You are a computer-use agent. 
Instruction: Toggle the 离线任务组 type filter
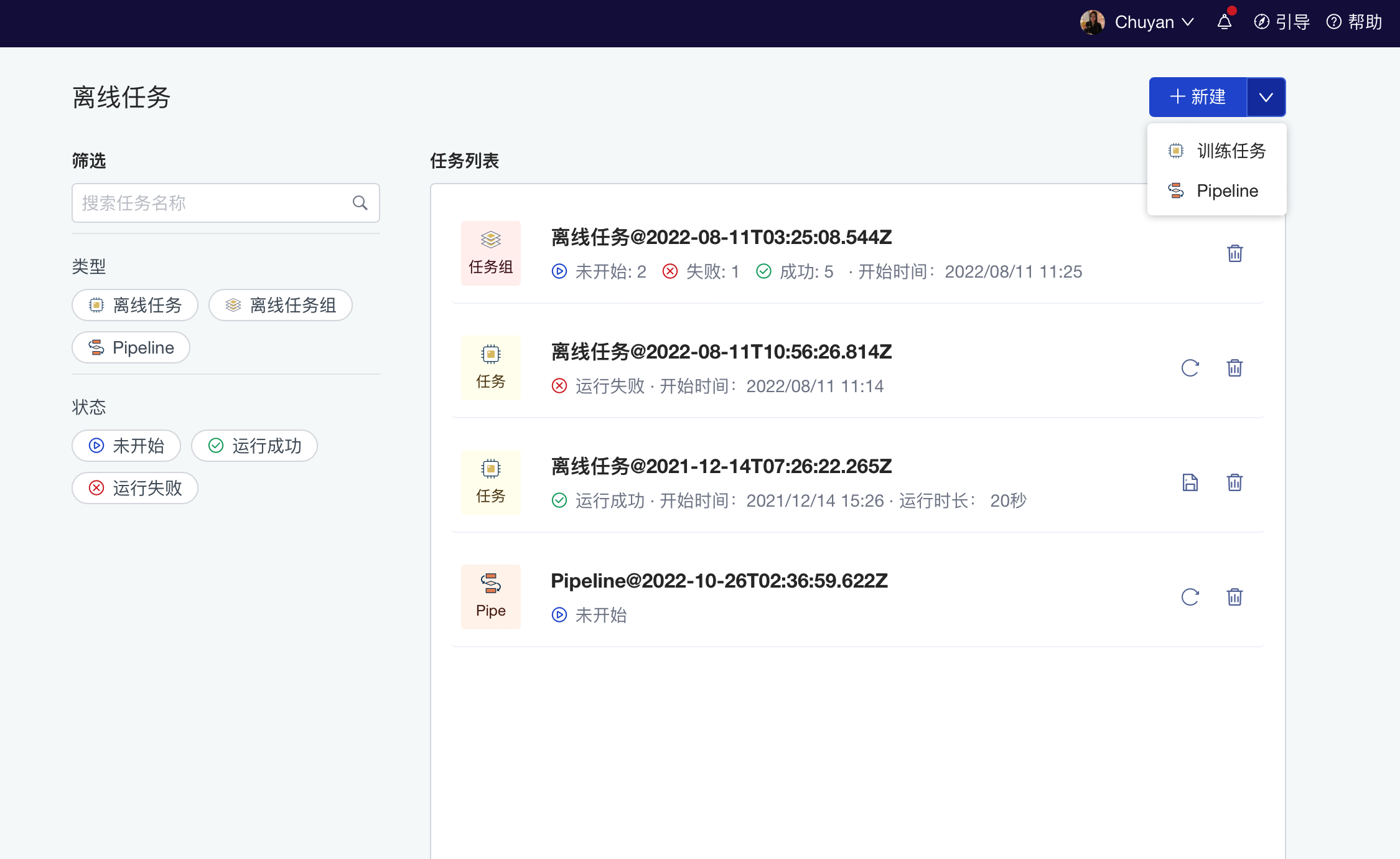pos(281,305)
